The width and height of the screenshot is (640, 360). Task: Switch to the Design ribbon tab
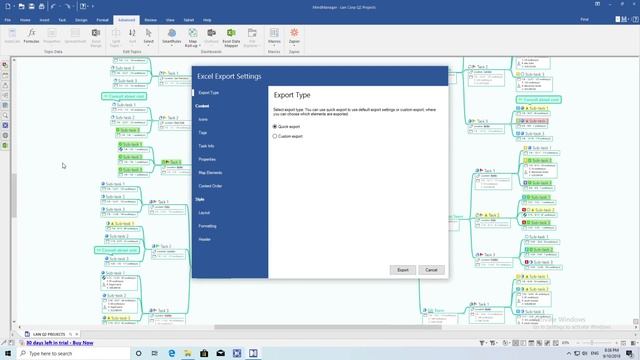(81, 20)
